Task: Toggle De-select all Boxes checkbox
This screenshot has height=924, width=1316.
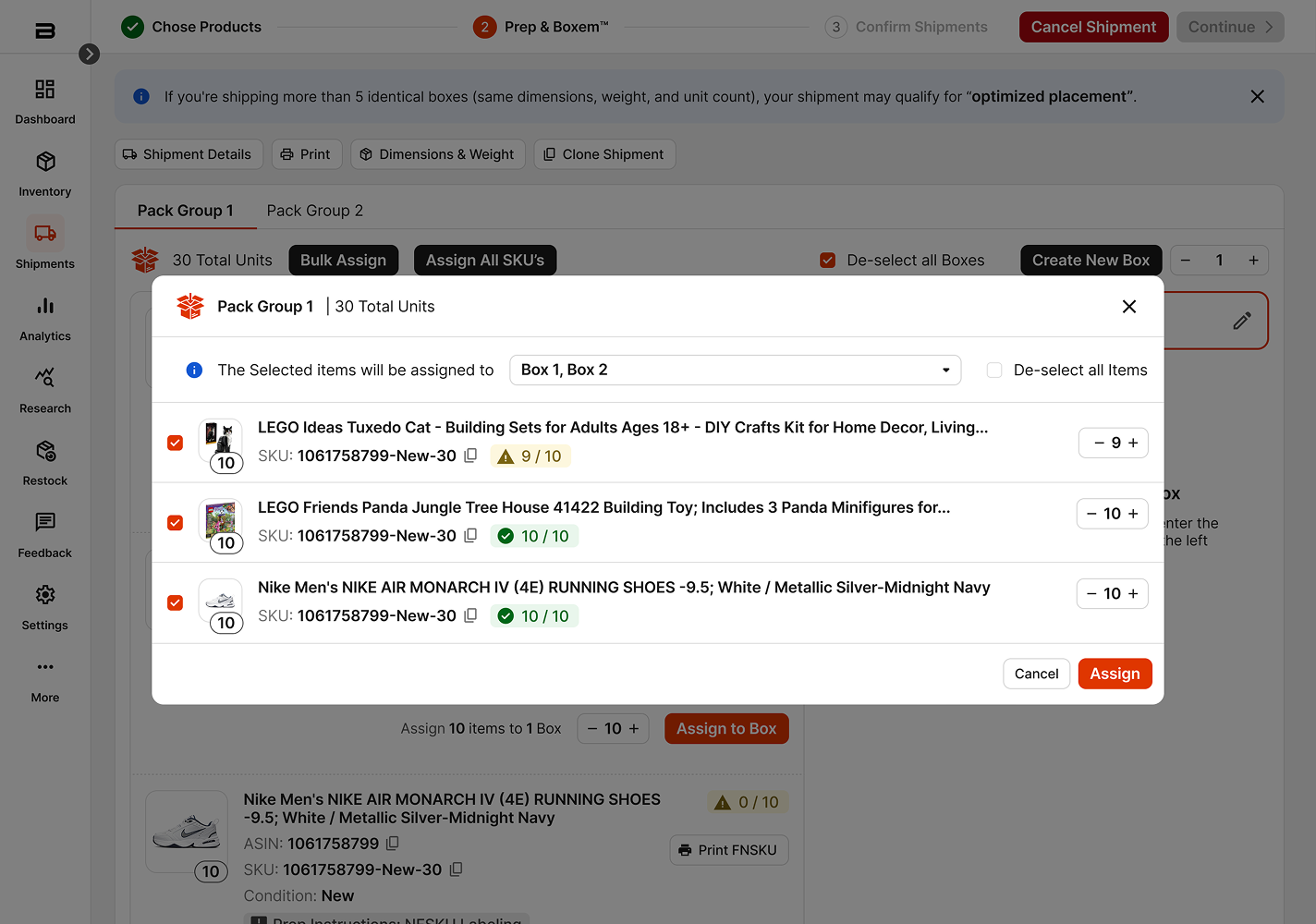Action: 828,261
